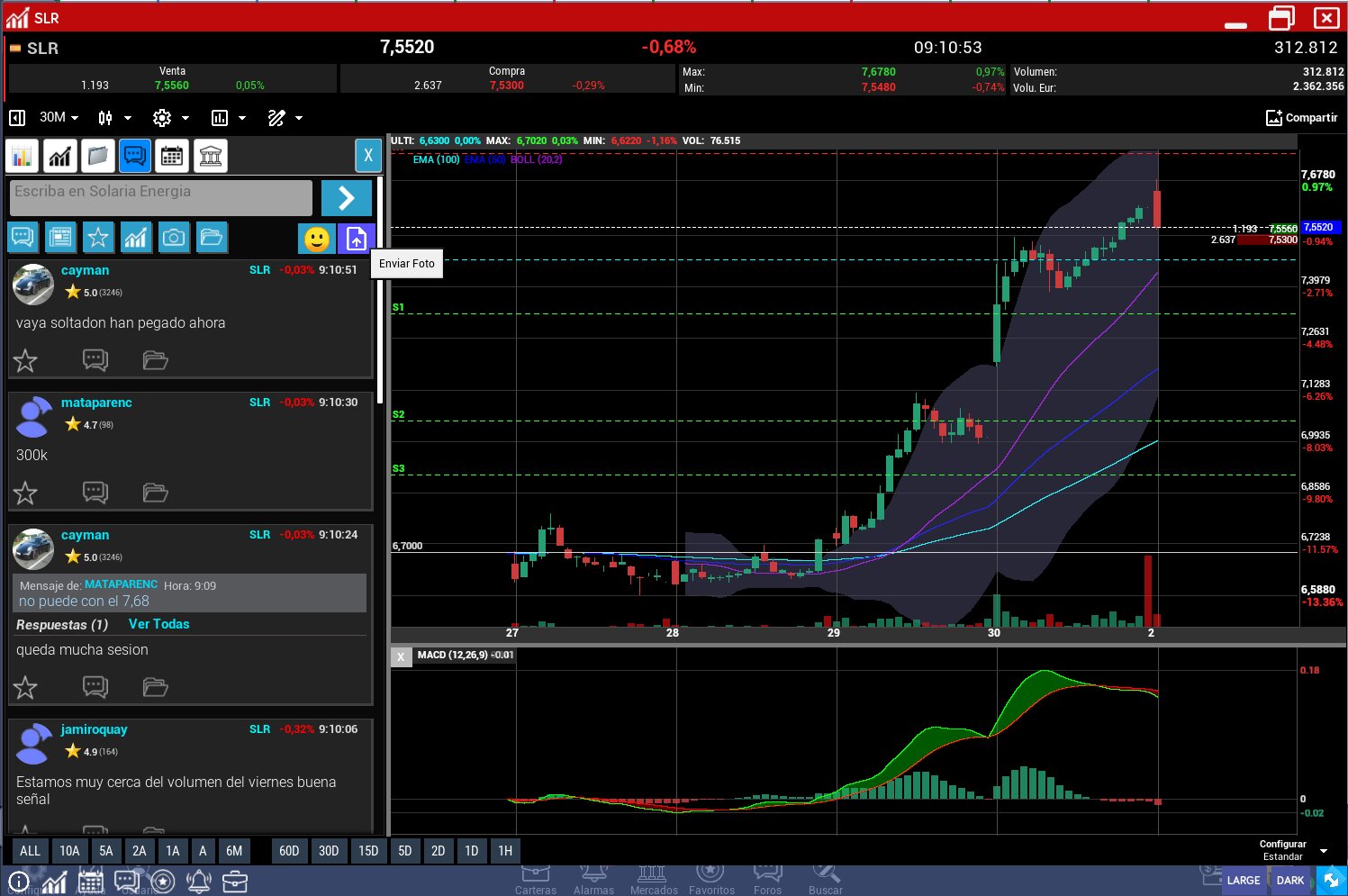Open the alarm bell icon in bottom bar
This screenshot has width=1348, height=896.
coord(198,882)
